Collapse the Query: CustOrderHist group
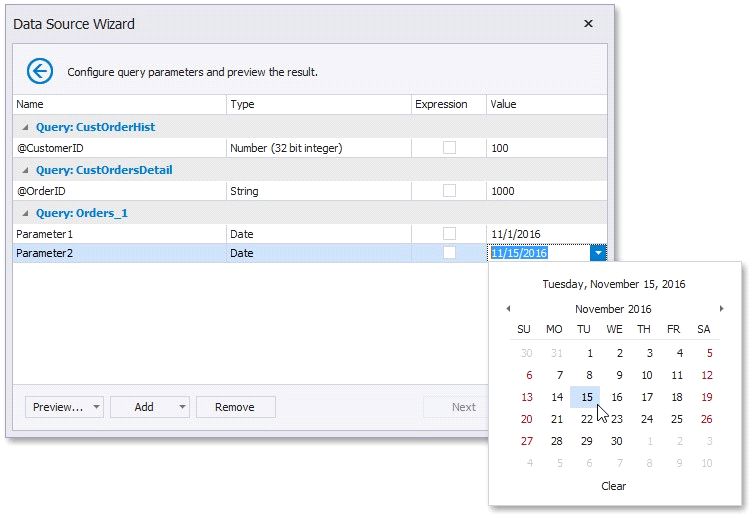The width and height of the screenshot is (753, 518). [x=25, y=127]
